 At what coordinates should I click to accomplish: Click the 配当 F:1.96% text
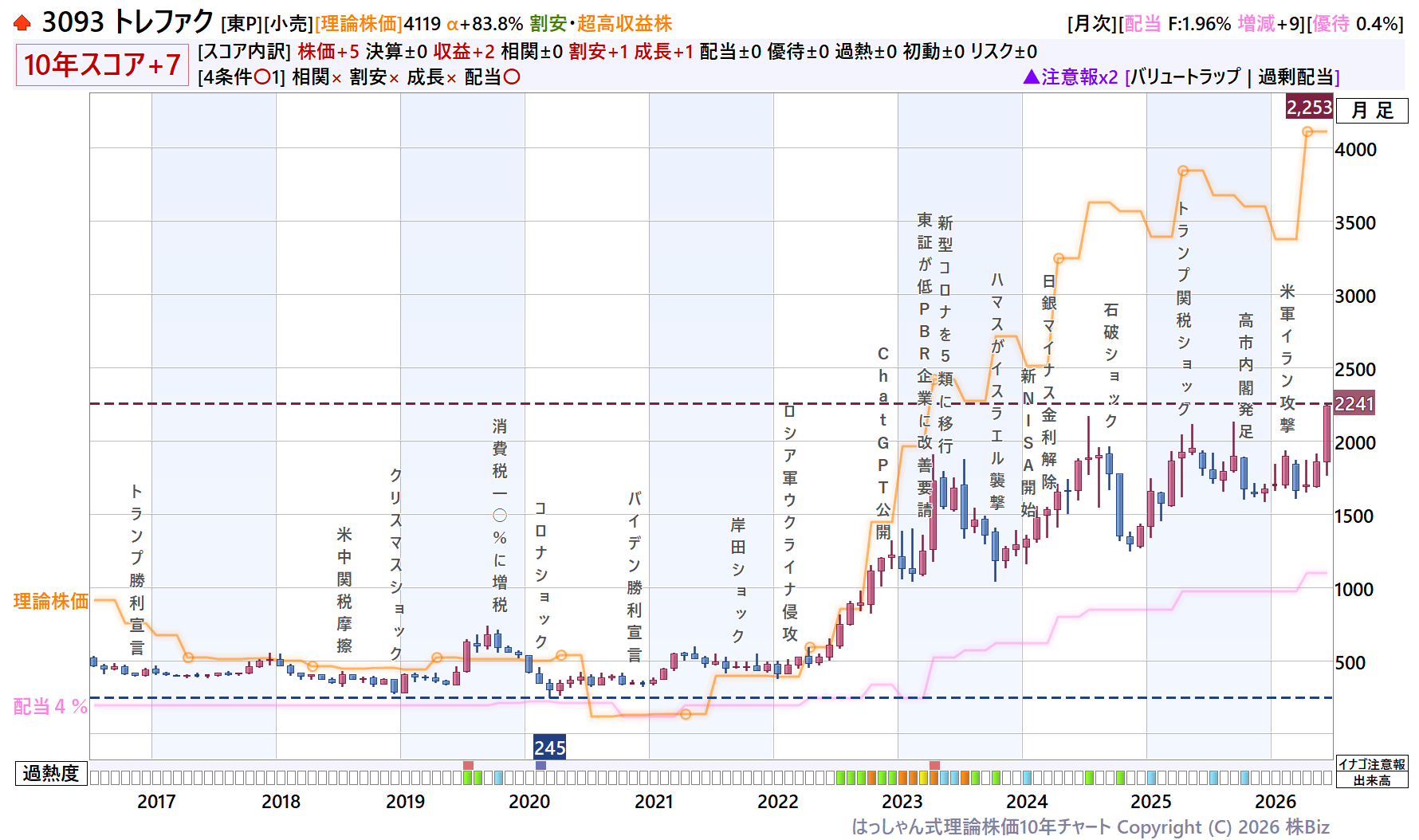(x=1177, y=24)
